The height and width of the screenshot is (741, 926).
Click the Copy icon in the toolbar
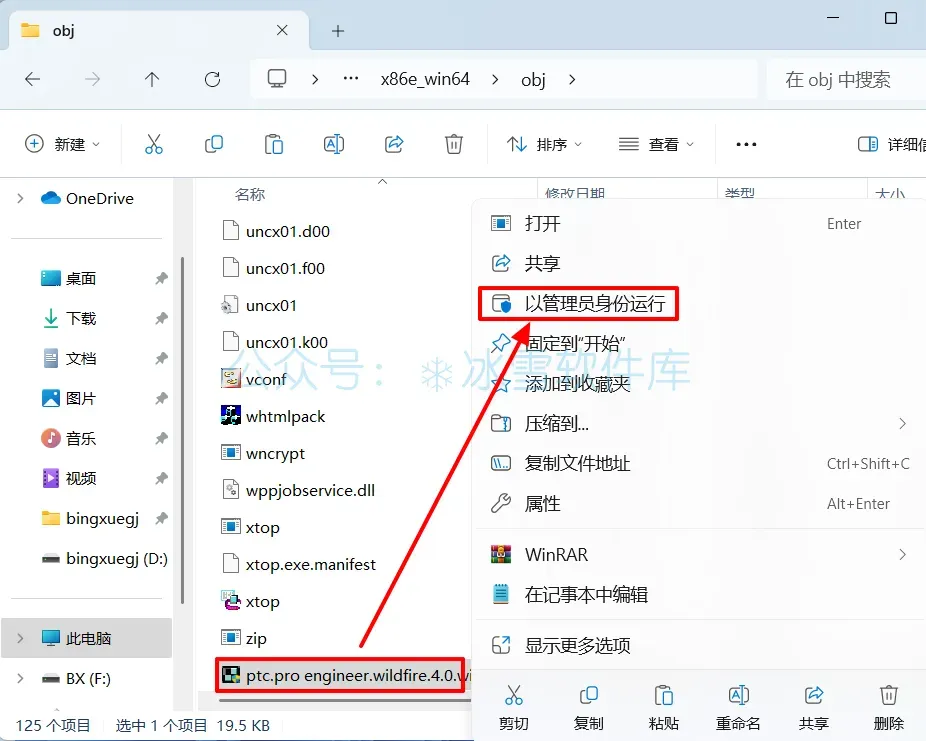coord(214,144)
